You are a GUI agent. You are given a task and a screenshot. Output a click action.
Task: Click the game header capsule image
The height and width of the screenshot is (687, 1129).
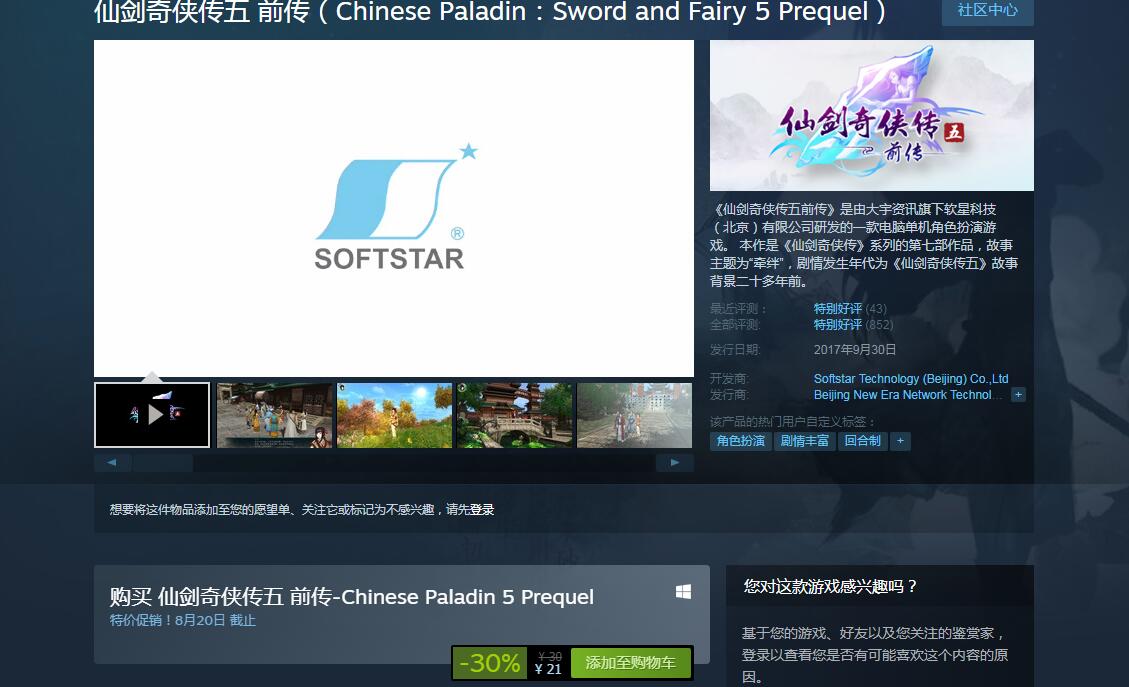871,116
